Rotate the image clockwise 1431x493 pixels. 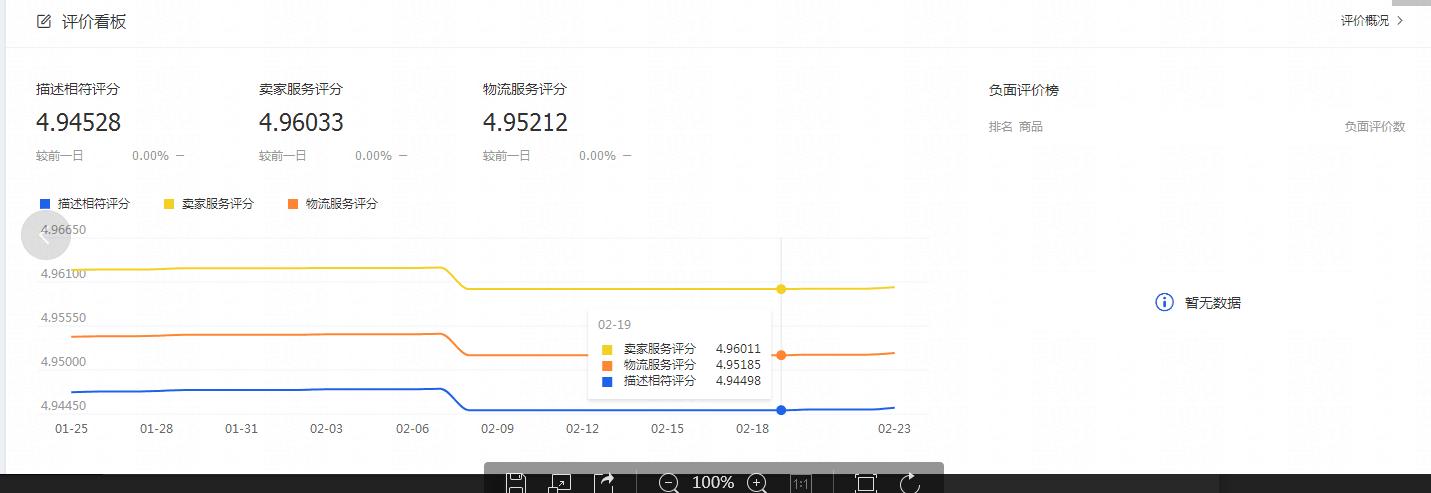coord(910,483)
